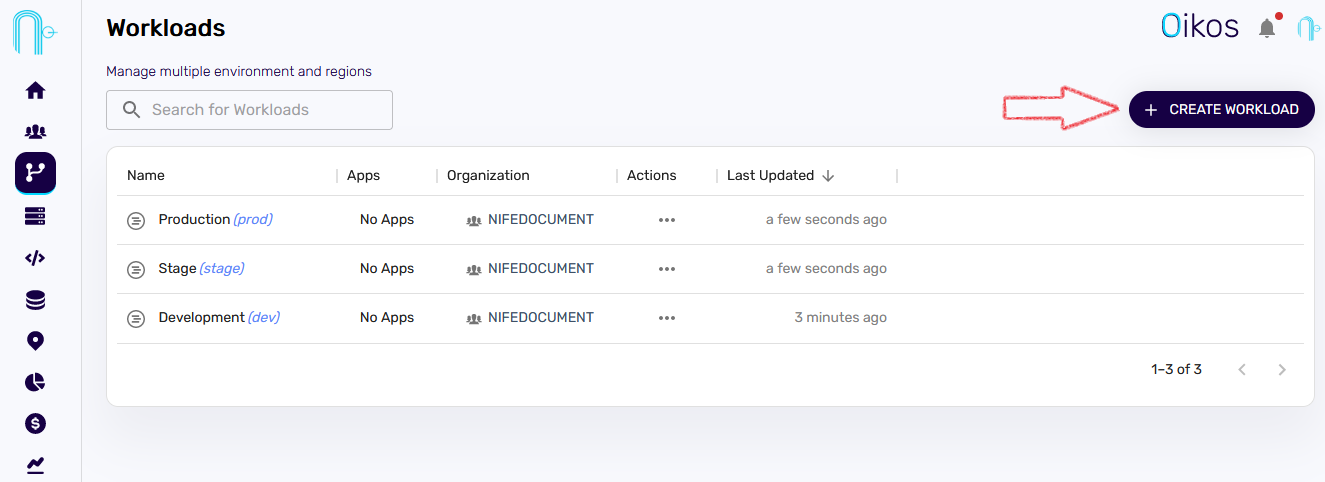Click No Apps in Stage row

[x=387, y=268]
